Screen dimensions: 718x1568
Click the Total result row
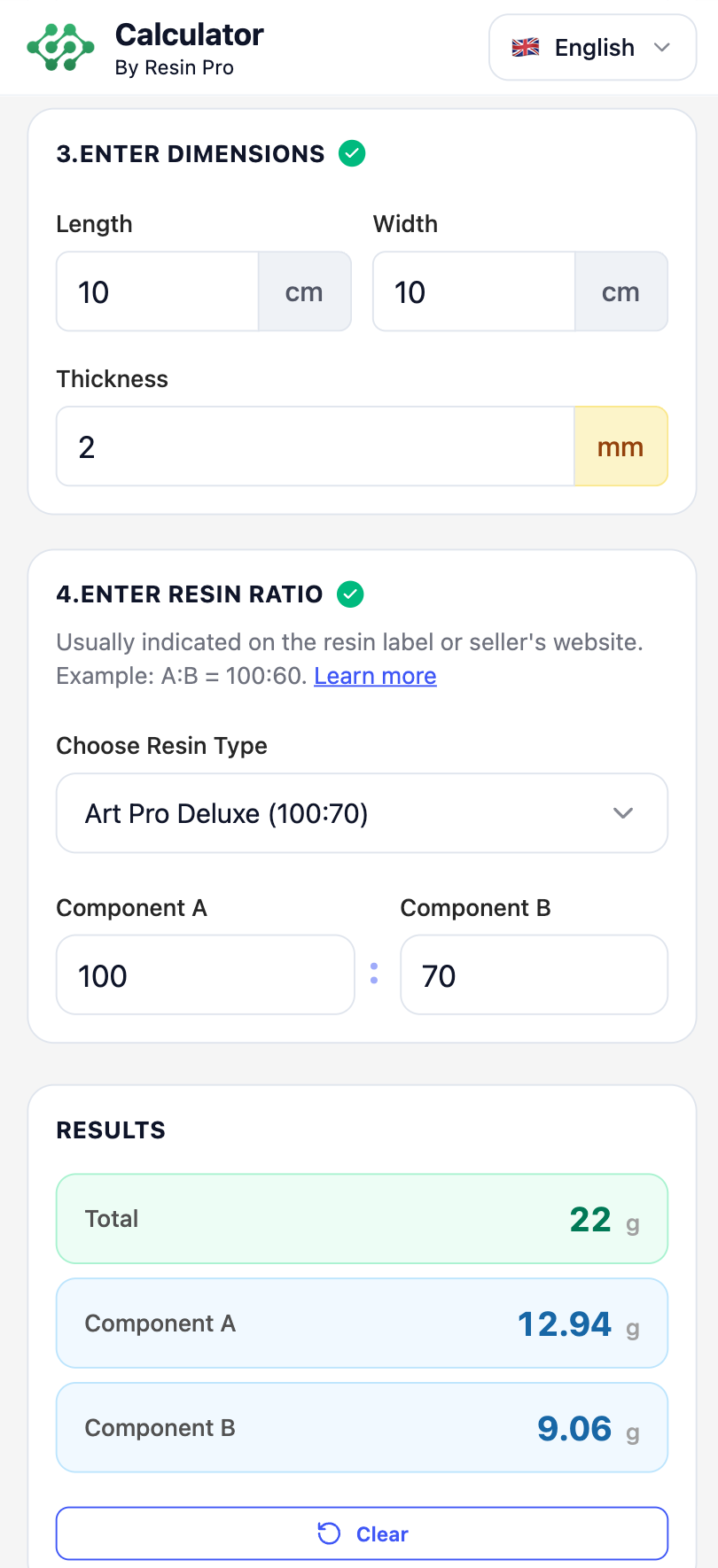point(362,1219)
